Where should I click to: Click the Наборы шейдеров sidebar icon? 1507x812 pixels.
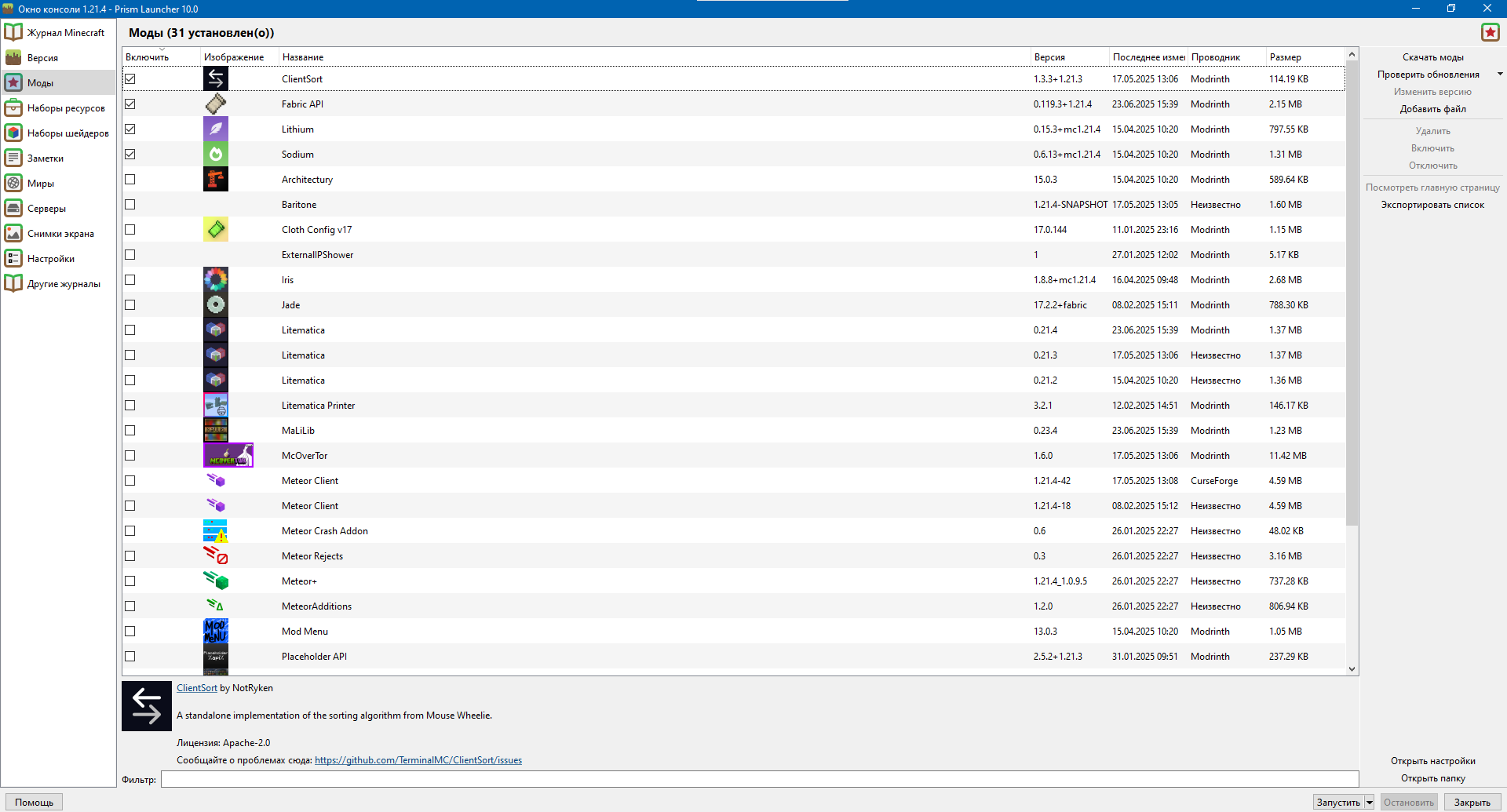click(x=13, y=133)
